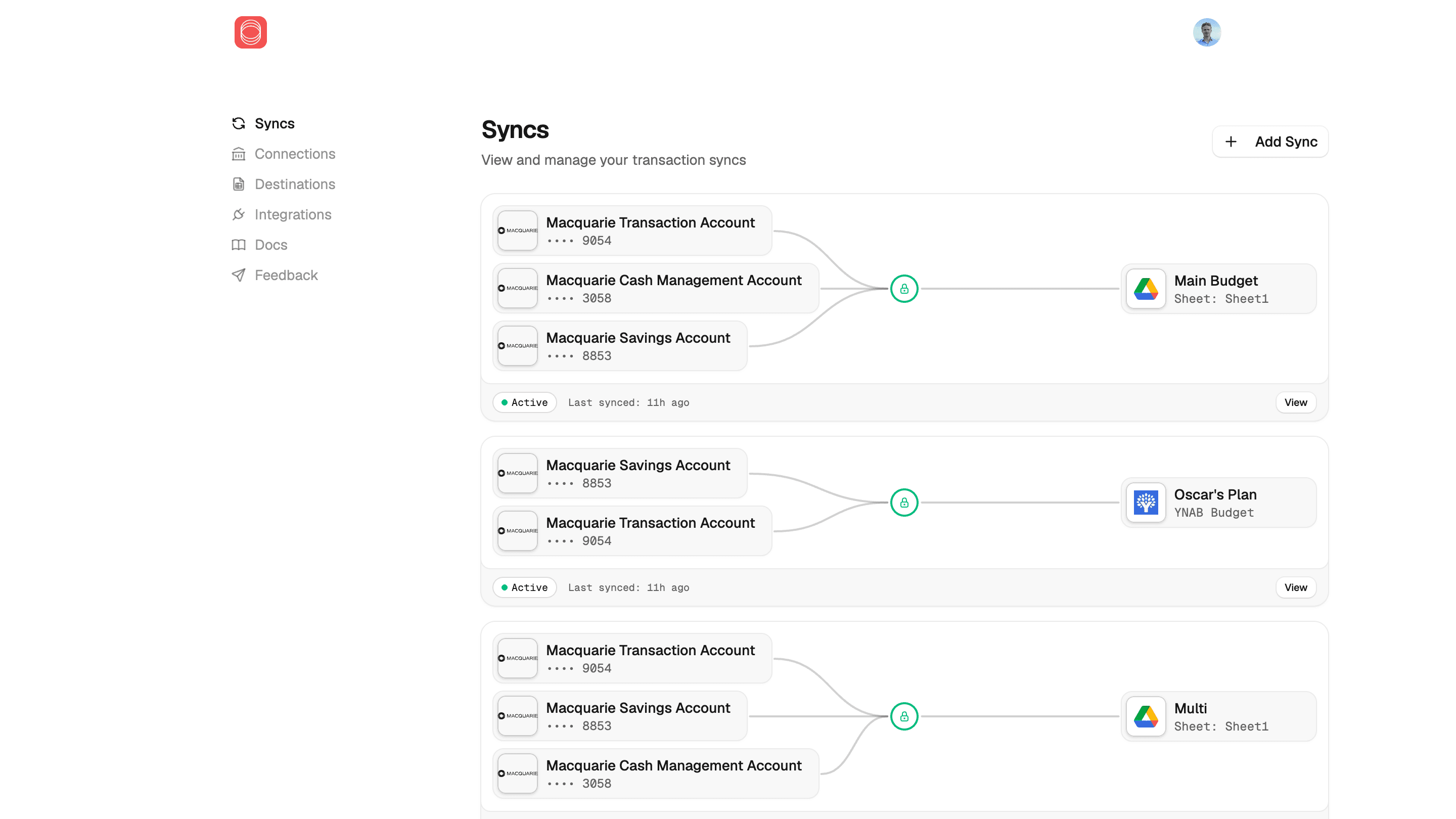Image resolution: width=1456 pixels, height=819 pixels.
Task: Select the YNAB icon beside Oscar's Plan
Action: pyautogui.click(x=1145, y=503)
